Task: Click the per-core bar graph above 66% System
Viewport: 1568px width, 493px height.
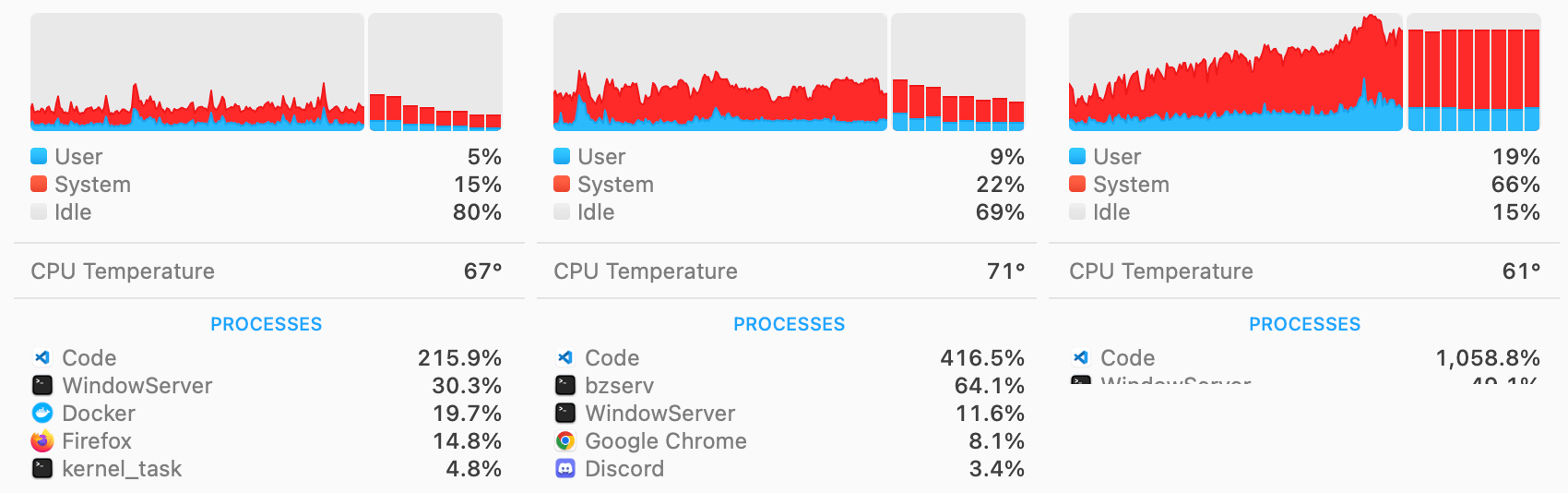Action: 1473,72
